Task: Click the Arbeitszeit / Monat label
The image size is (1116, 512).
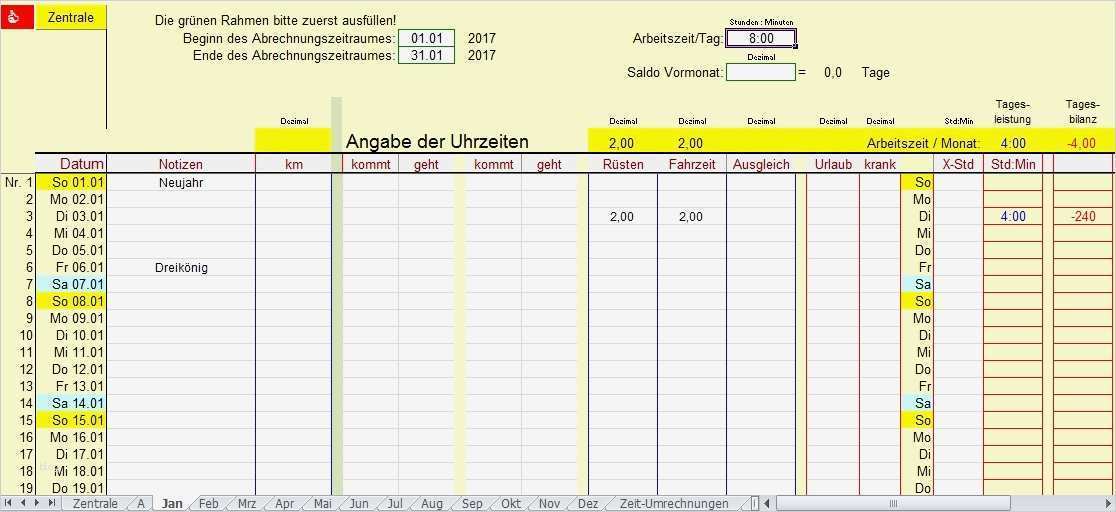Action: (x=923, y=143)
